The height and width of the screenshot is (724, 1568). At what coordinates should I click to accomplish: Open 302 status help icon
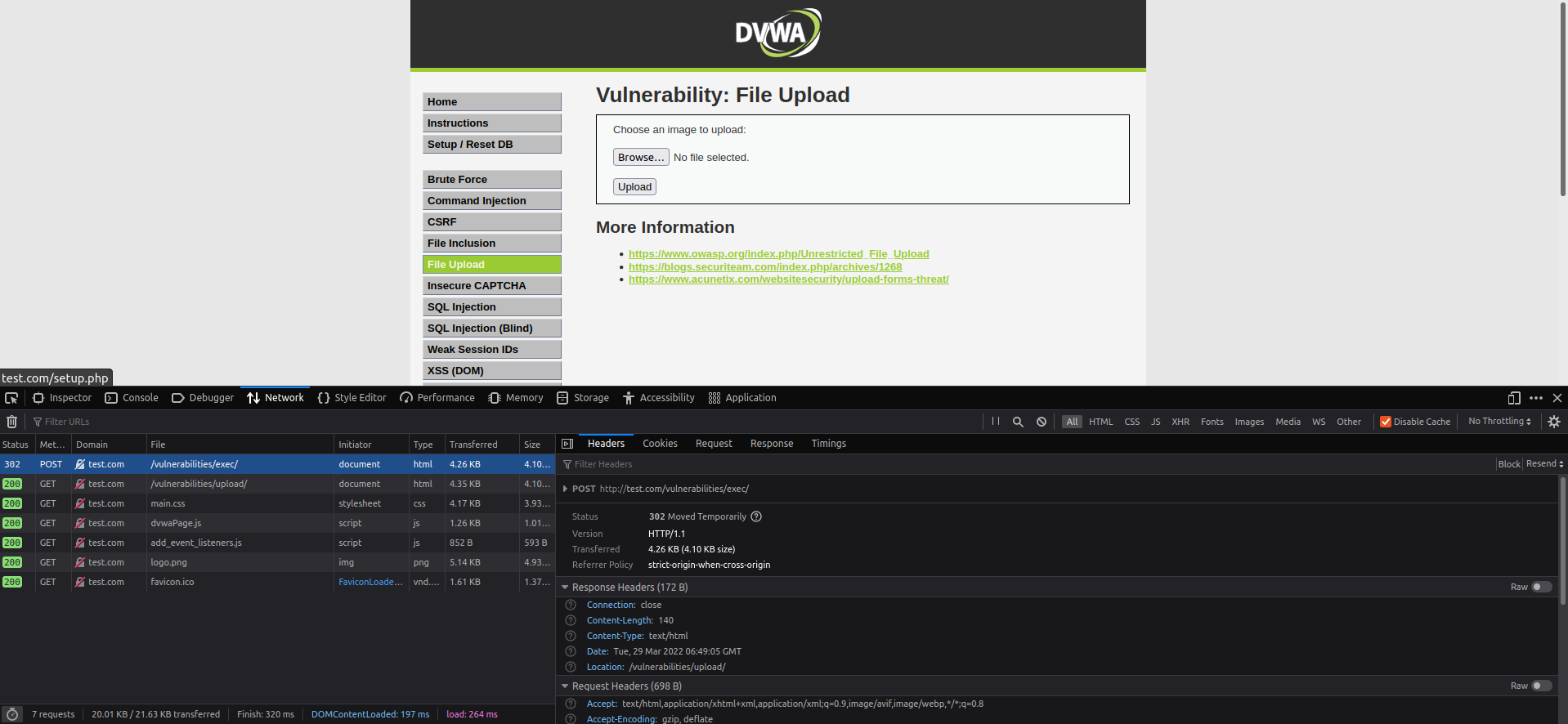[x=756, y=516]
